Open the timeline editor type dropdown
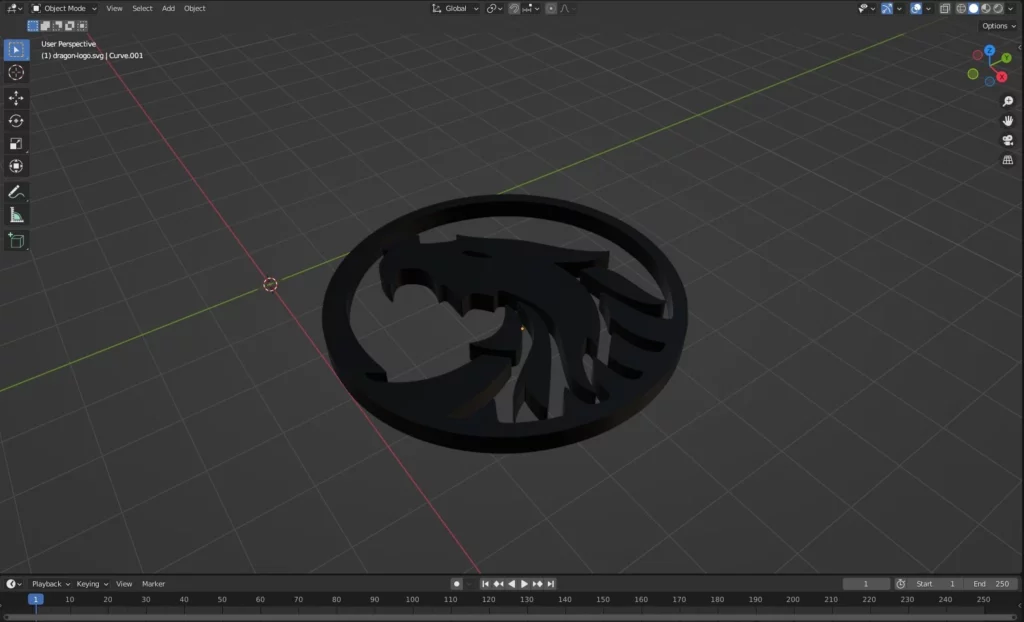This screenshot has height=622, width=1024. click(x=14, y=584)
